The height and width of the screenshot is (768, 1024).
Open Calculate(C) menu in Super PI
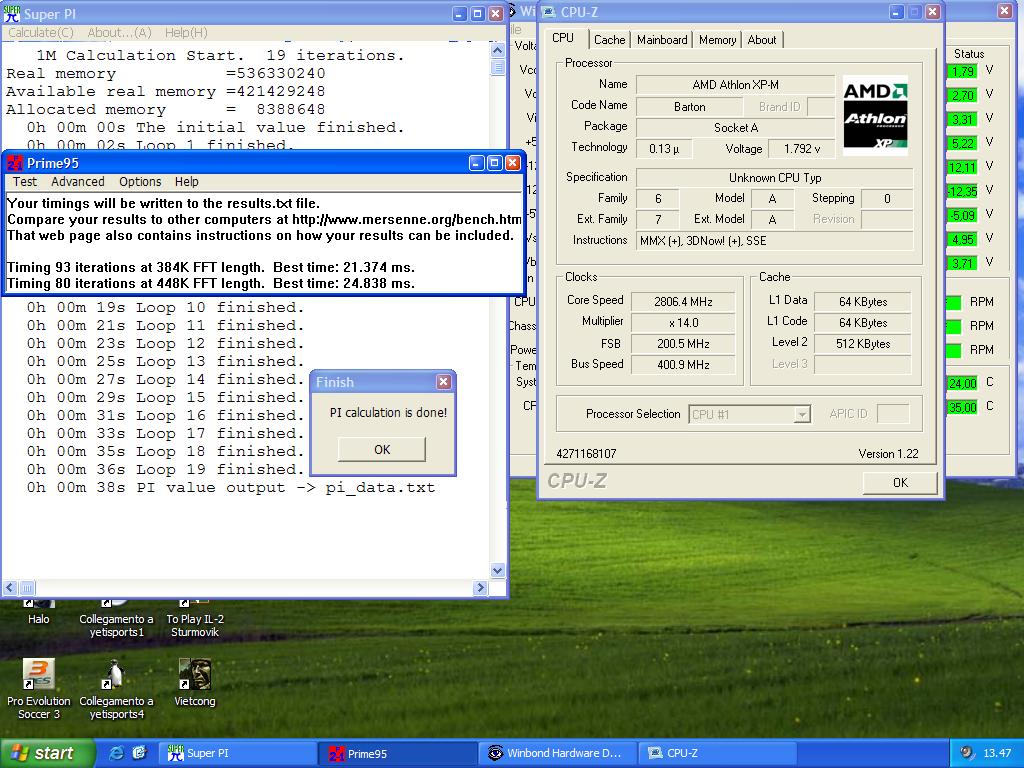click(x=40, y=32)
